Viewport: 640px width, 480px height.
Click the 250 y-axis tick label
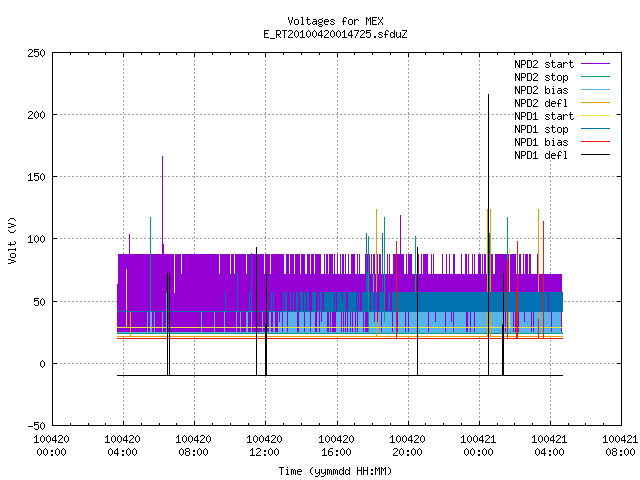(x=36, y=53)
